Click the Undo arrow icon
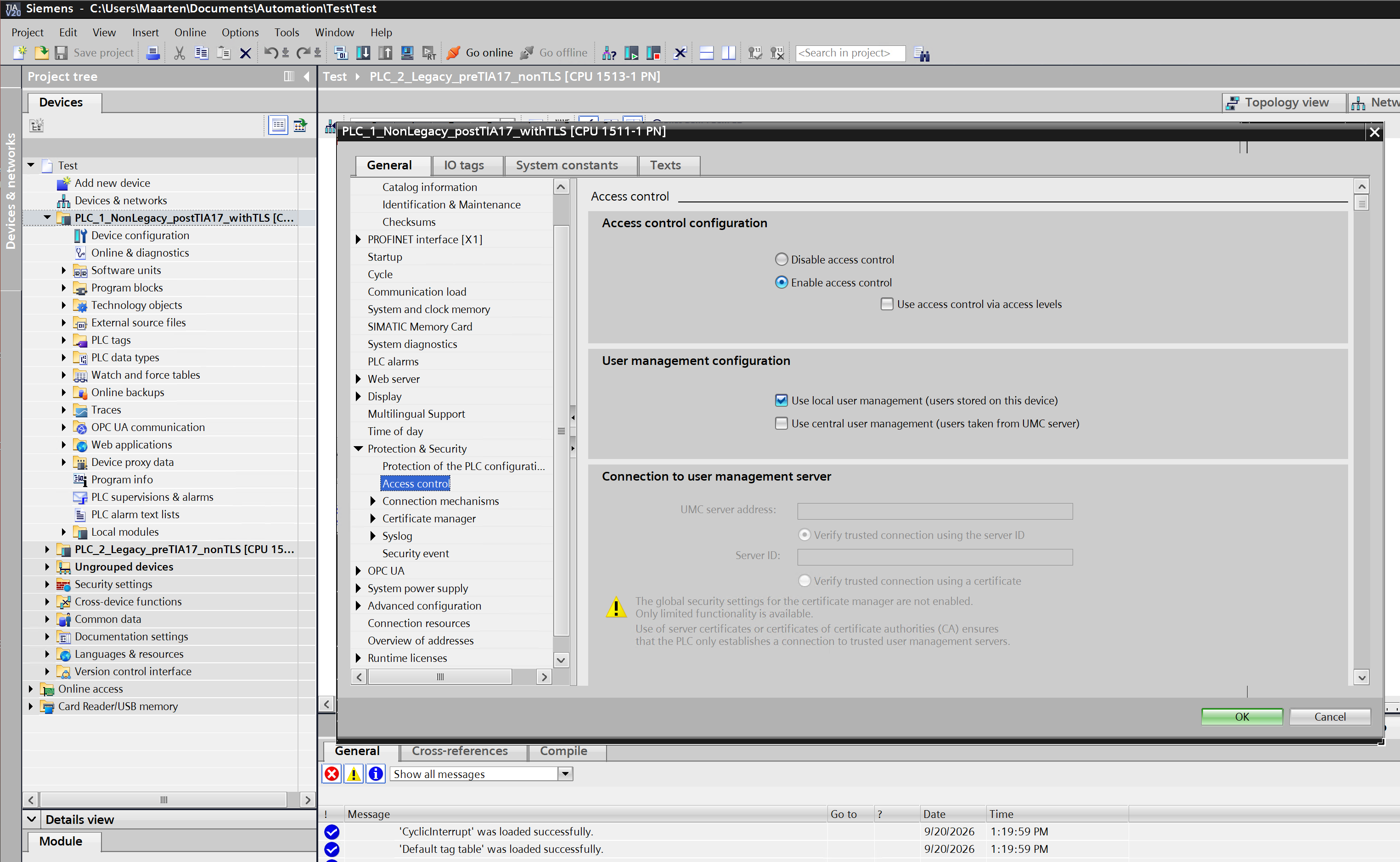This screenshot has width=1400, height=862. 270,53
